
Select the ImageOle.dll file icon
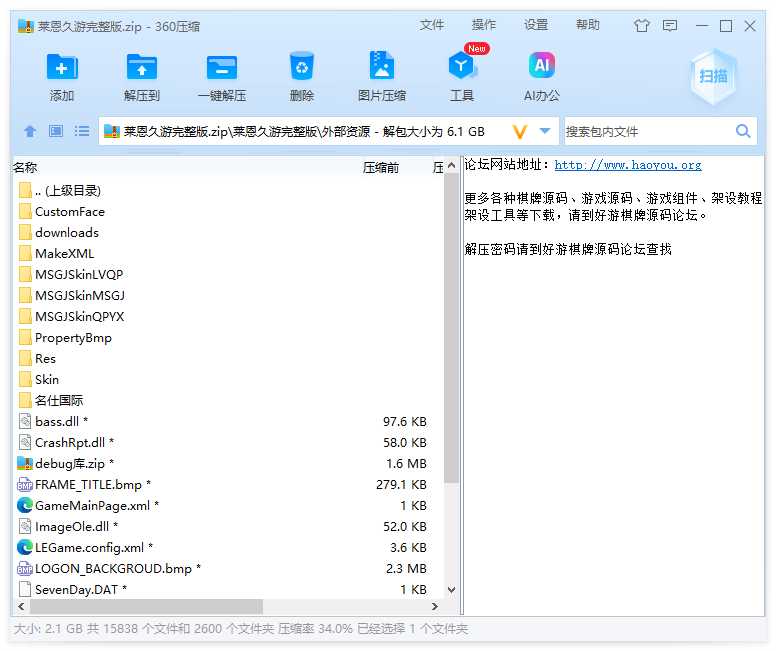[25, 526]
